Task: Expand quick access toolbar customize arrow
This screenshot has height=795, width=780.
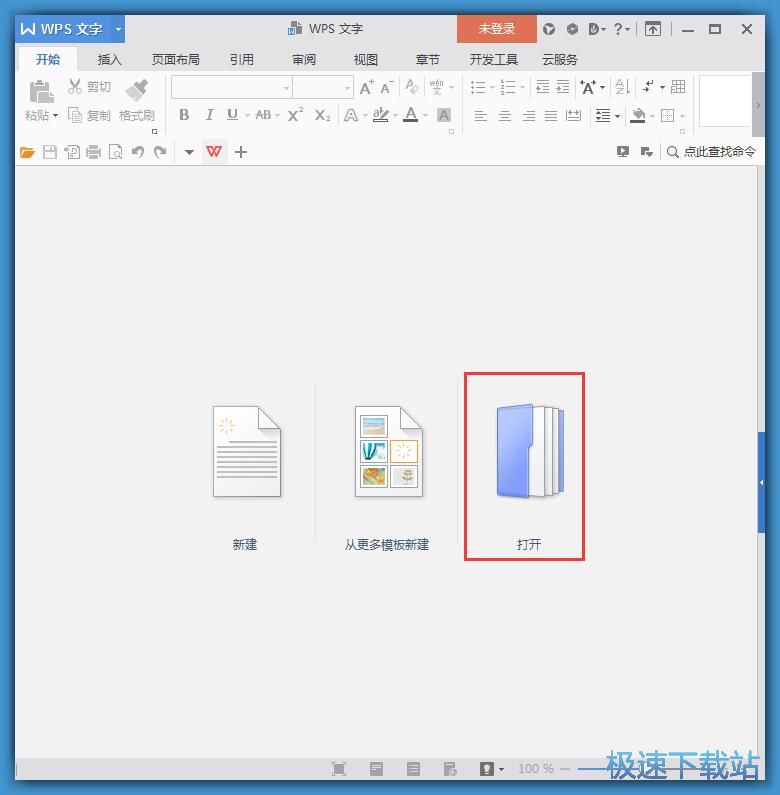Action: point(189,152)
